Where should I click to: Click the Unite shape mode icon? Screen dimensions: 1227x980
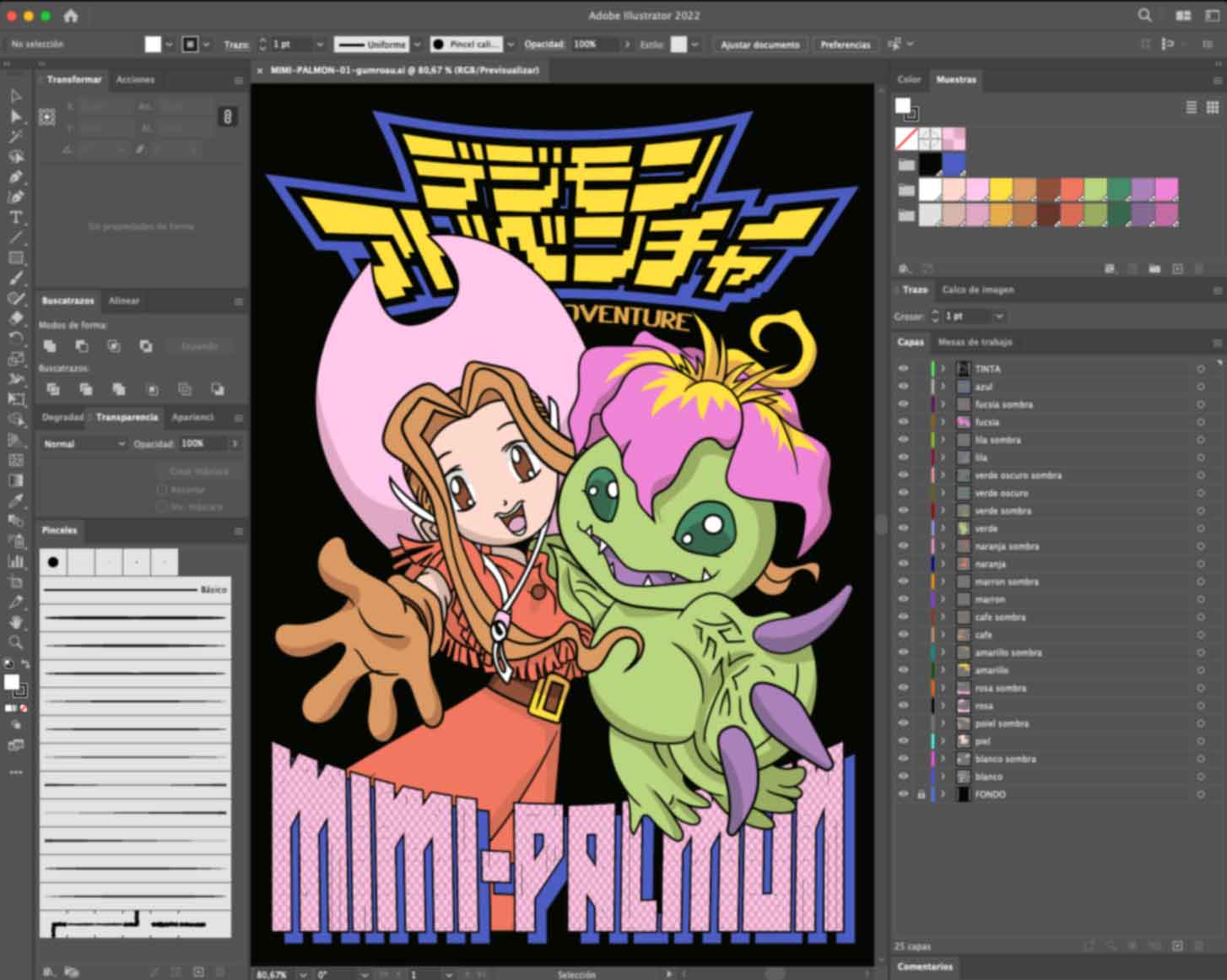tap(50, 346)
